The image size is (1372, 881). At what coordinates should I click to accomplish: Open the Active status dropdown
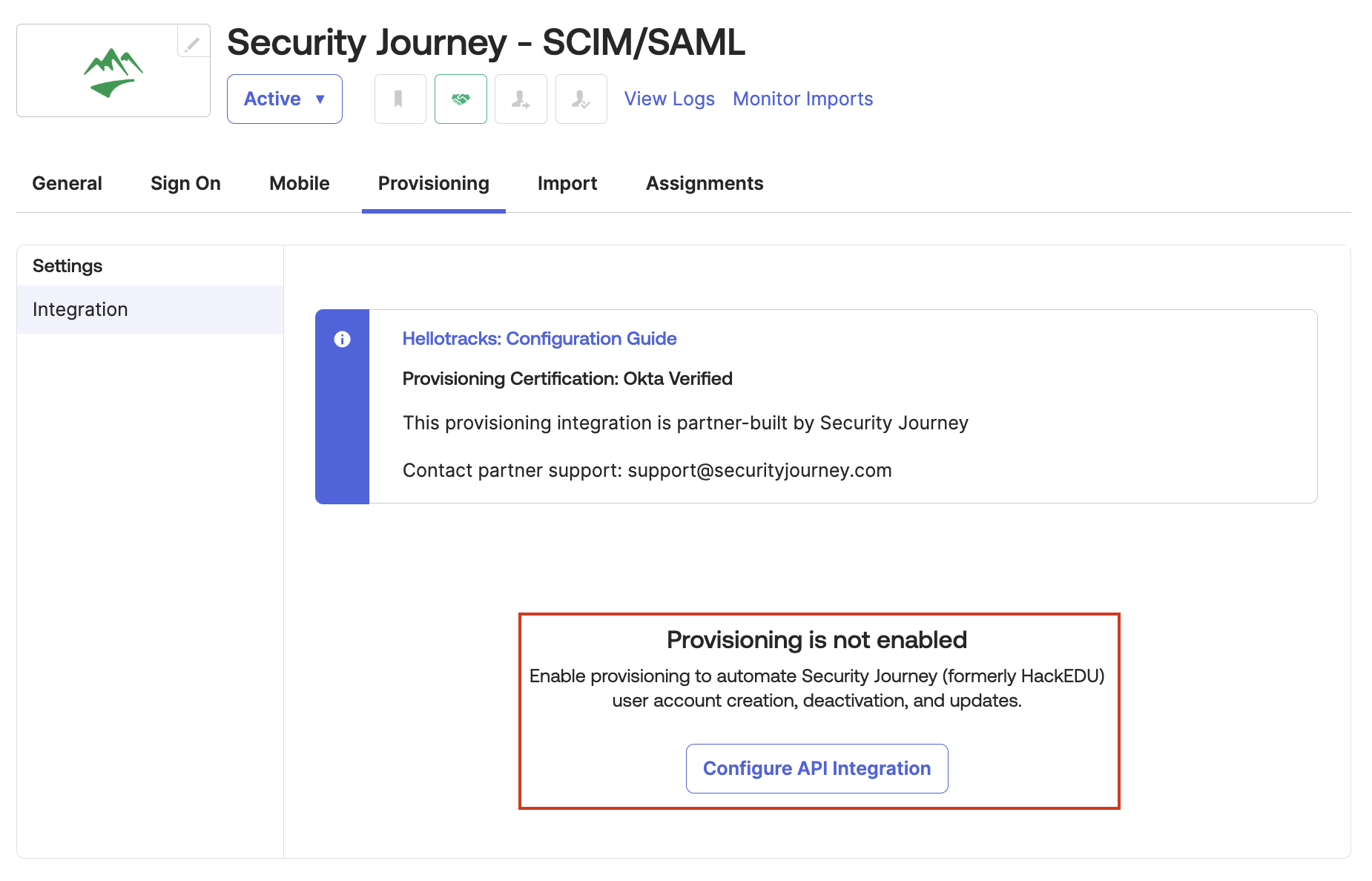[x=285, y=99]
